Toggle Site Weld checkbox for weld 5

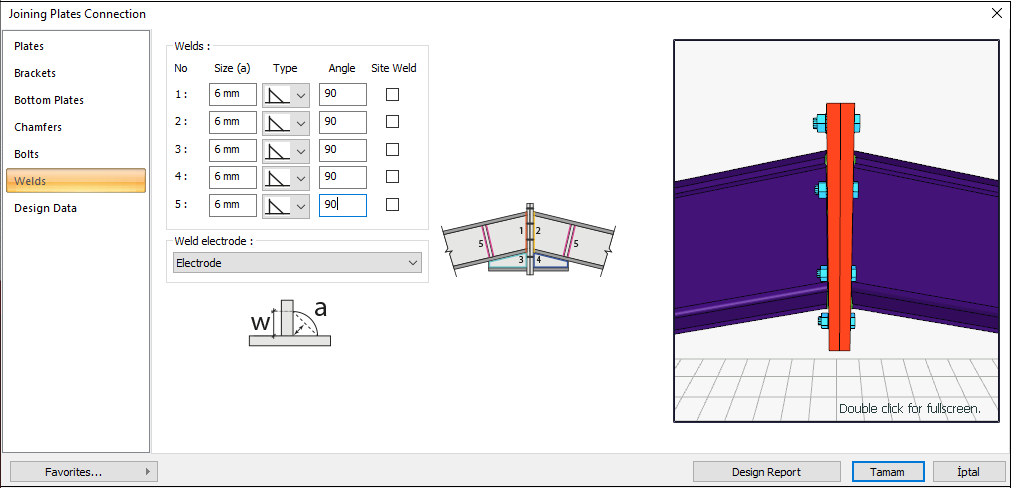pyautogui.click(x=392, y=204)
